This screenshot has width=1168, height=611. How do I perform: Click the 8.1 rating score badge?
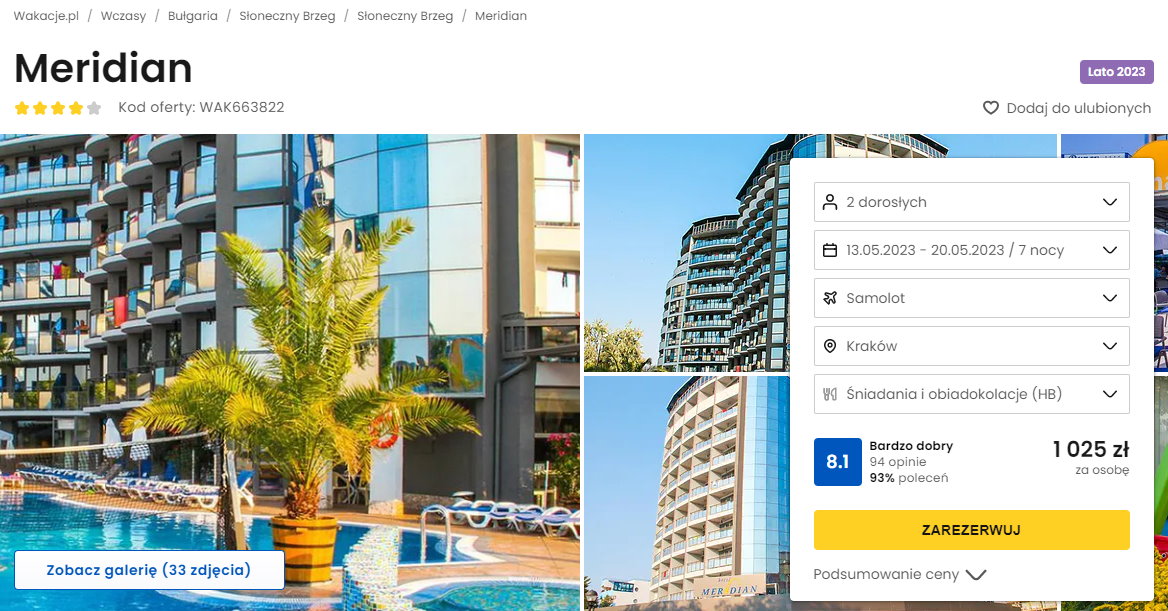coord(838,462)
